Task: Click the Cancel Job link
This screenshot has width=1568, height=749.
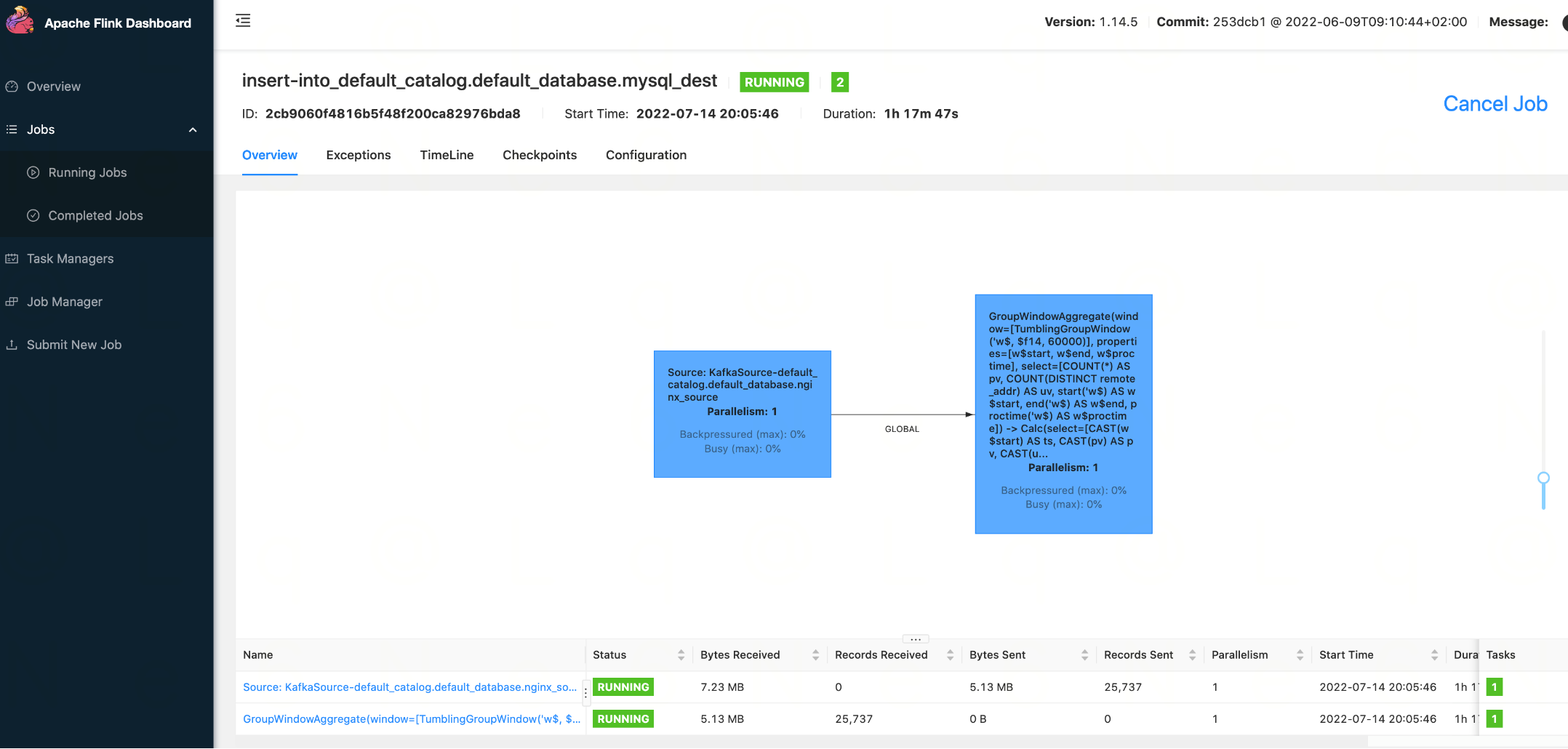Action: point(1495,104)
